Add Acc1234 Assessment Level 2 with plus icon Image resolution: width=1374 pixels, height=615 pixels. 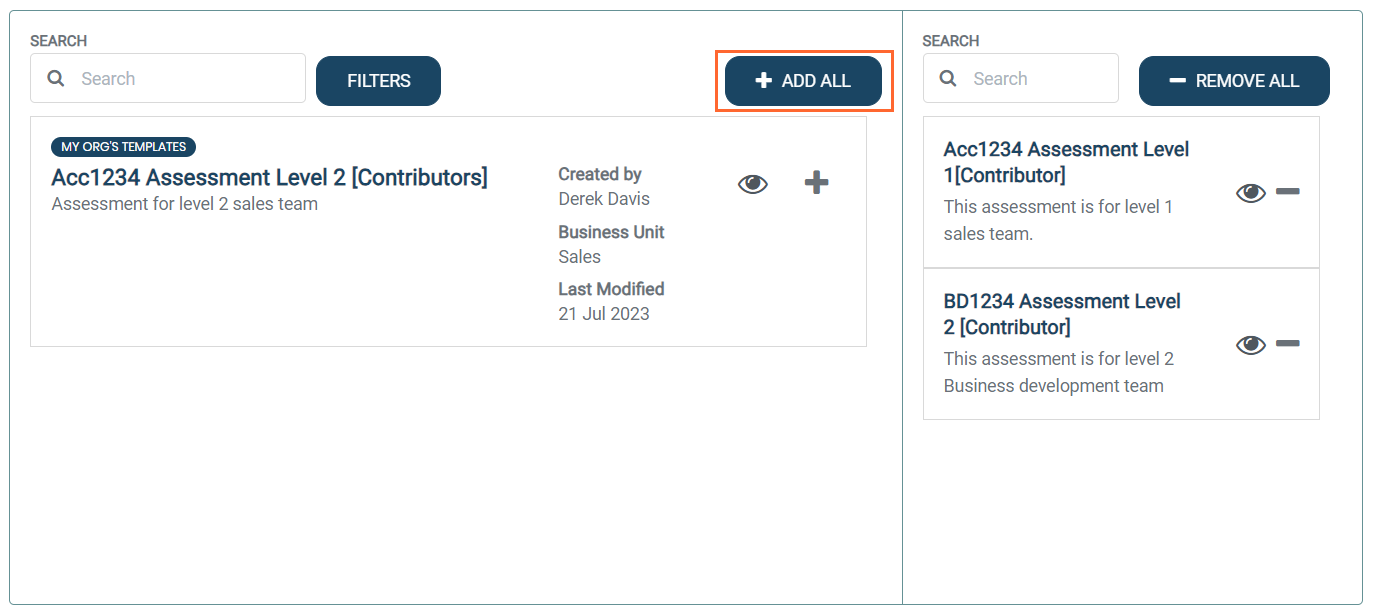click(817, 183)
